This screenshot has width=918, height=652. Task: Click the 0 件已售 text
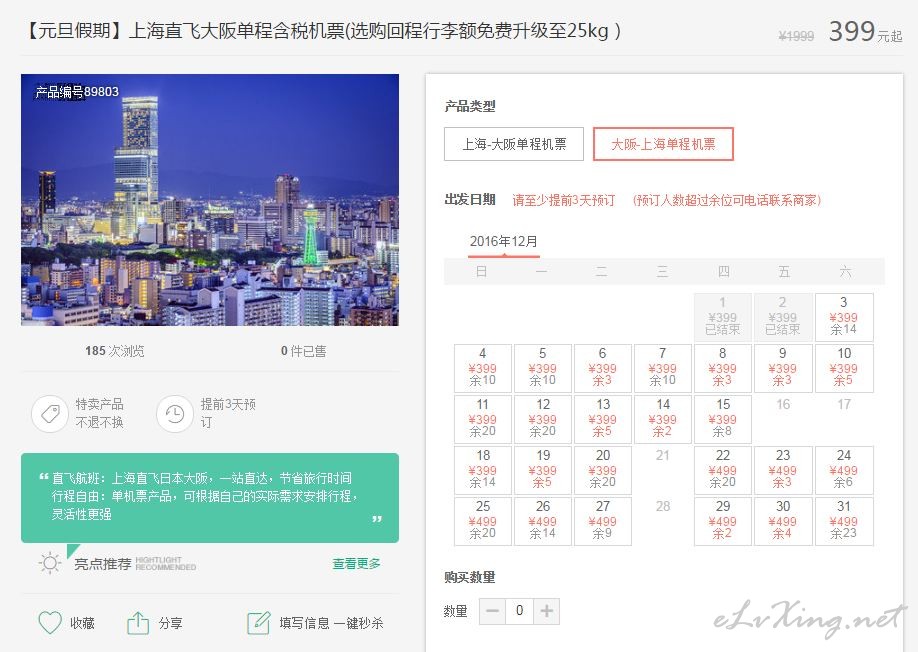[x=303, y=351]
